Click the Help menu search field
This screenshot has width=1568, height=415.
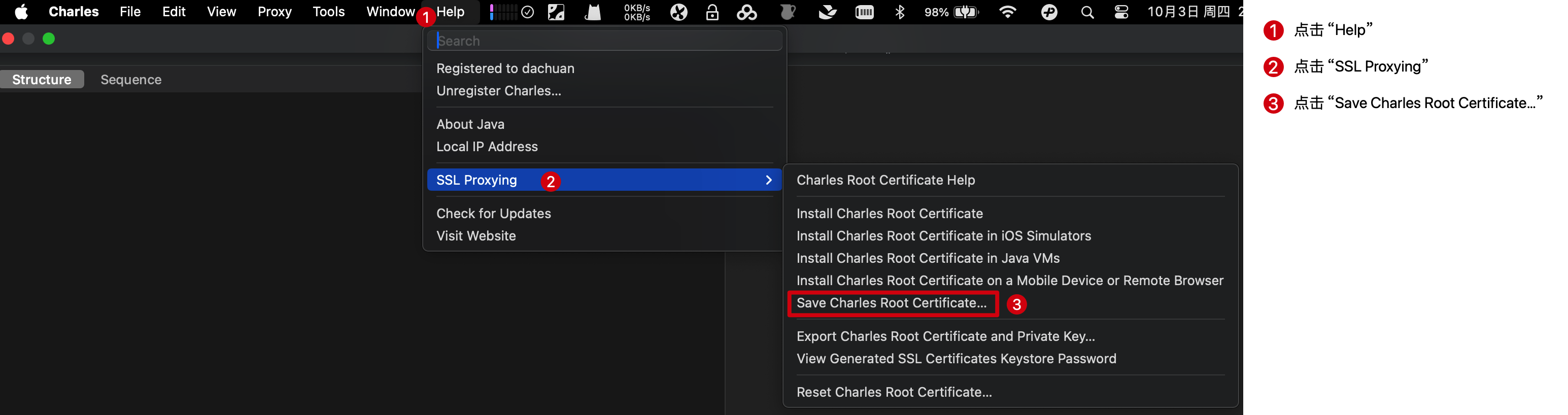[604, 41]
